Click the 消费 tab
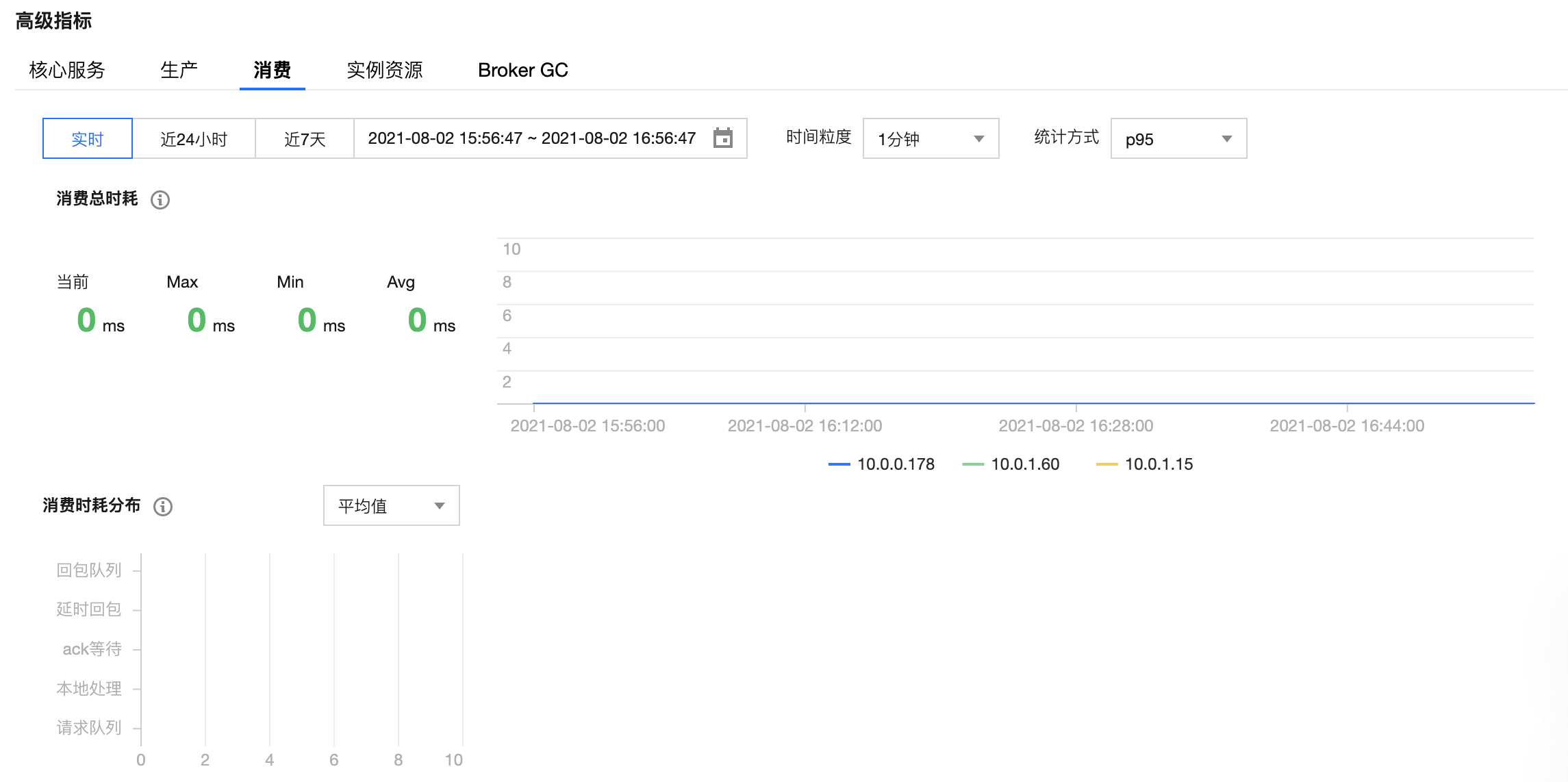This screenshot has height=782, width=1568. (x=272, y=70)
